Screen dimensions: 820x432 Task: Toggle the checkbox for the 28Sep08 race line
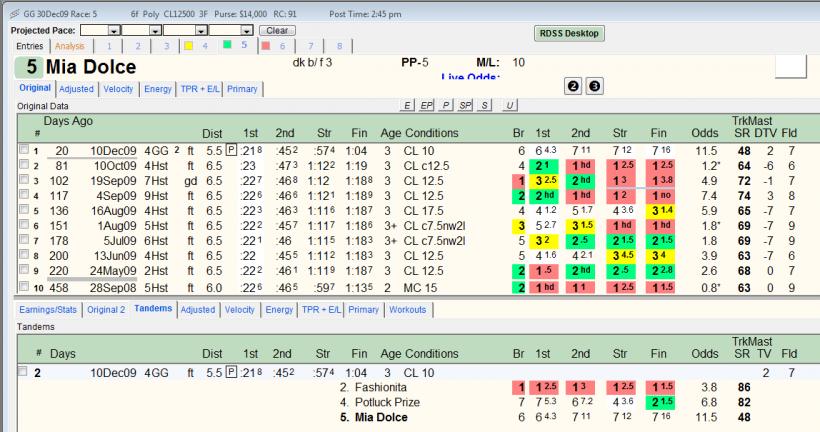(x=24, y=287)
